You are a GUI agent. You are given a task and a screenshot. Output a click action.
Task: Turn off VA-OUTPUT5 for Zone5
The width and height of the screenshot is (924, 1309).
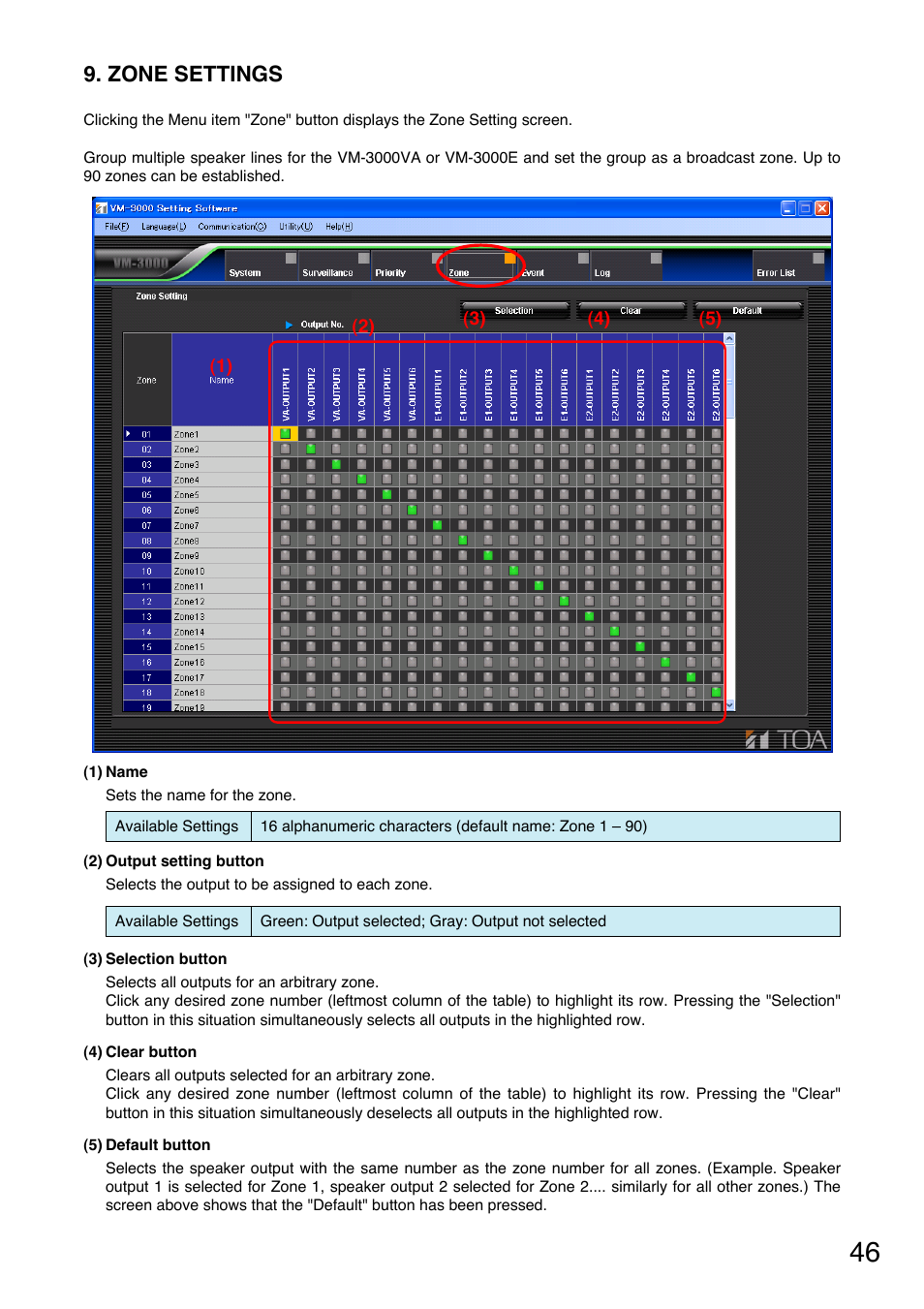tap(386, 495)
